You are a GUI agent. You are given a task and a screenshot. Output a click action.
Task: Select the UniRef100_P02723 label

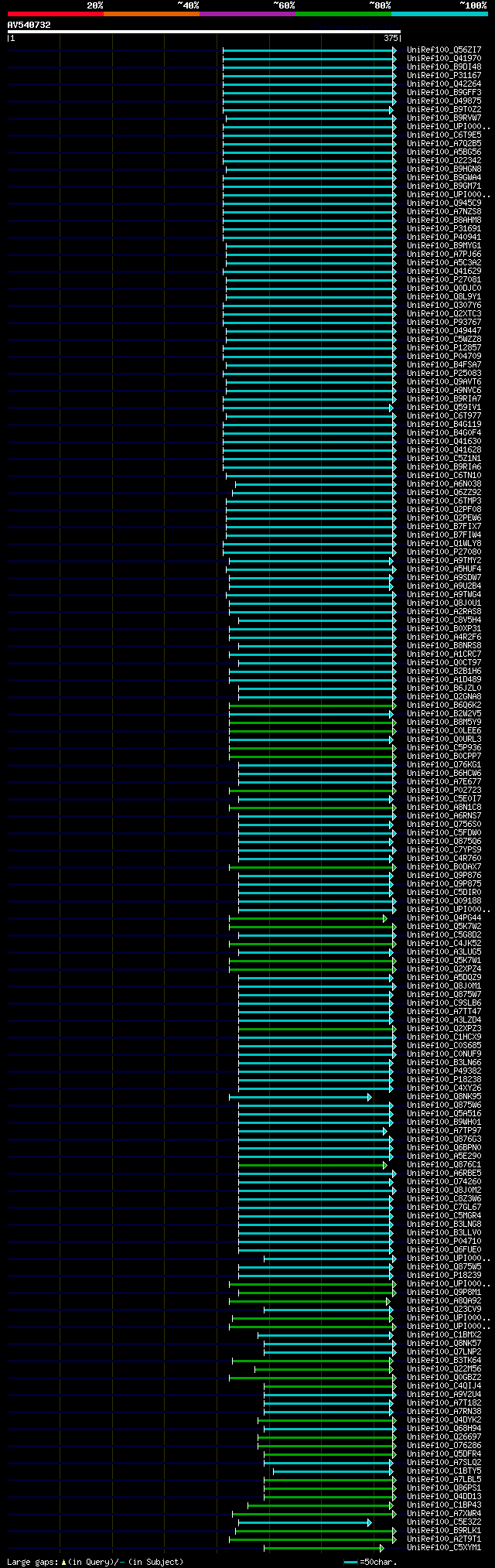[x=444, y=790]
